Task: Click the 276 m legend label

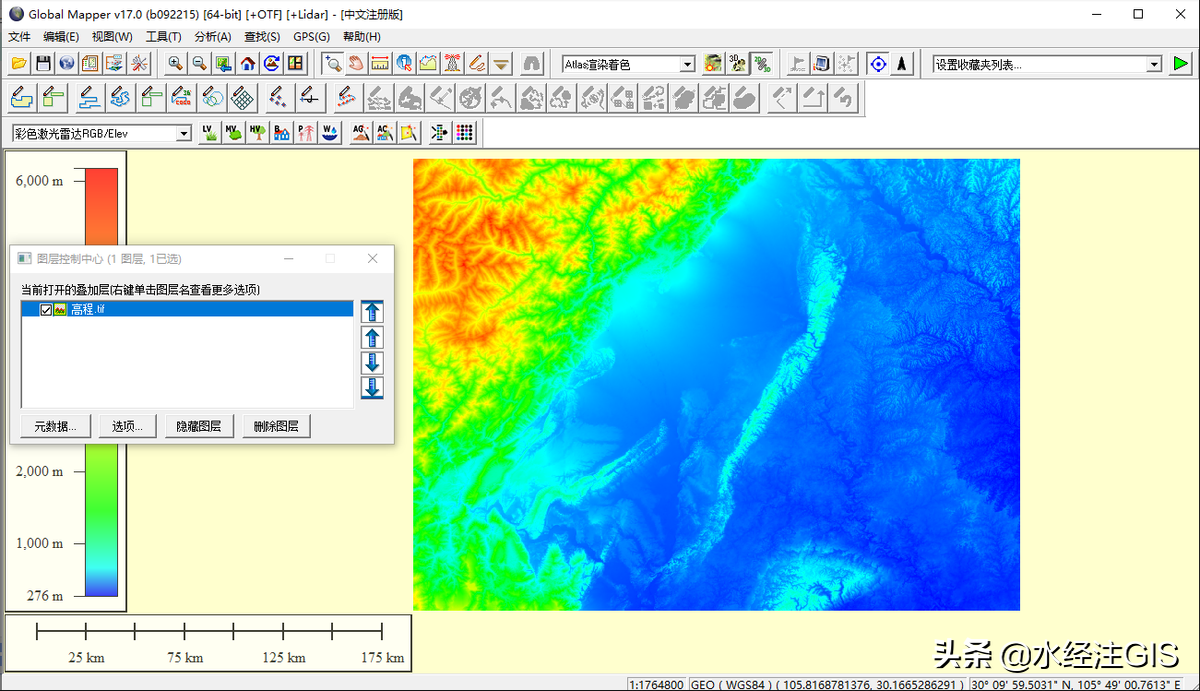Action: point(44,596)
